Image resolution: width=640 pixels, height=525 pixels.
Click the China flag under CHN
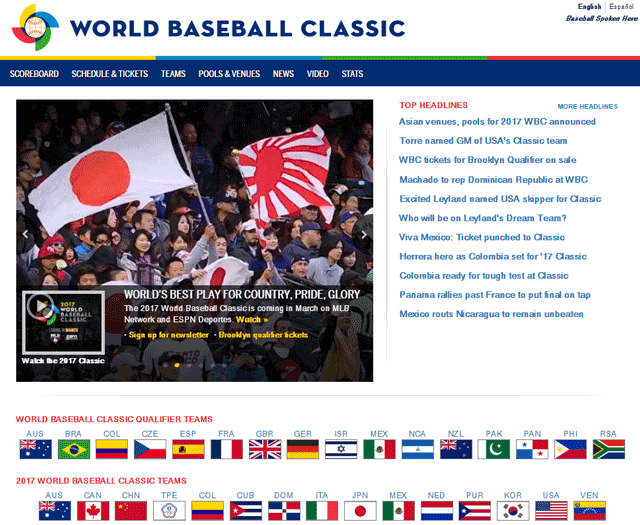point(131,511)
